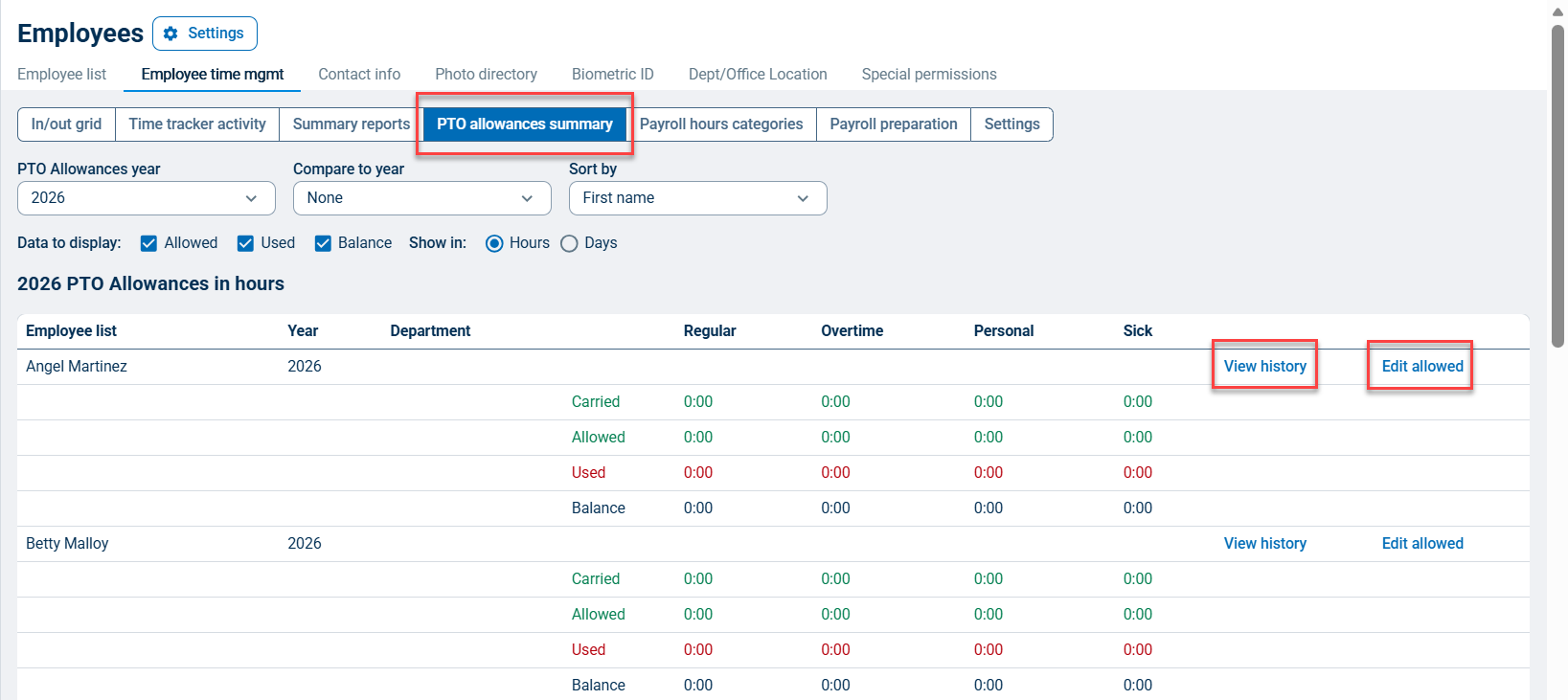Select the Hours radio button

(x=494, y=243)
